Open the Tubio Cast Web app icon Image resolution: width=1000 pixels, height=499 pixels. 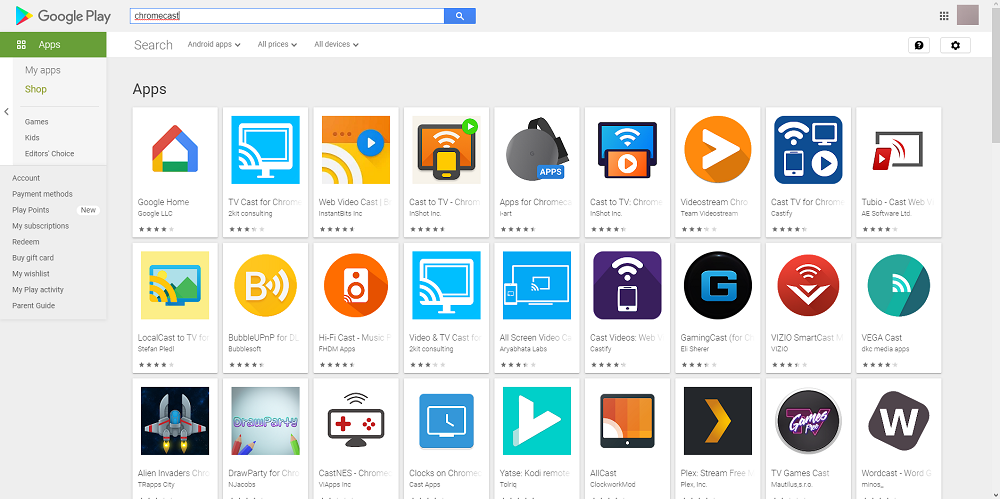click(x=899, y=150)
